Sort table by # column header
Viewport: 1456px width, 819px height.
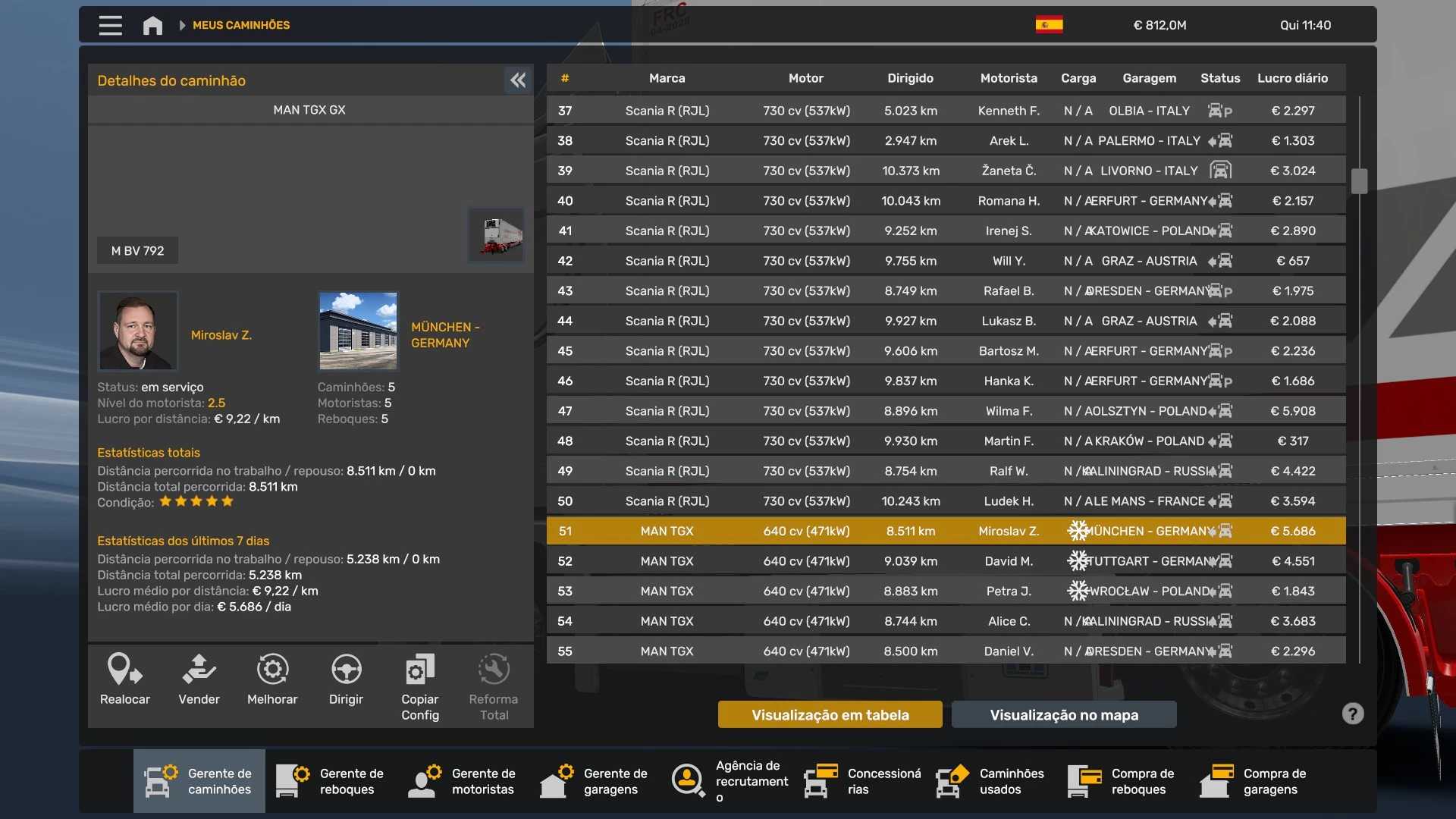(x=565, y=78)
